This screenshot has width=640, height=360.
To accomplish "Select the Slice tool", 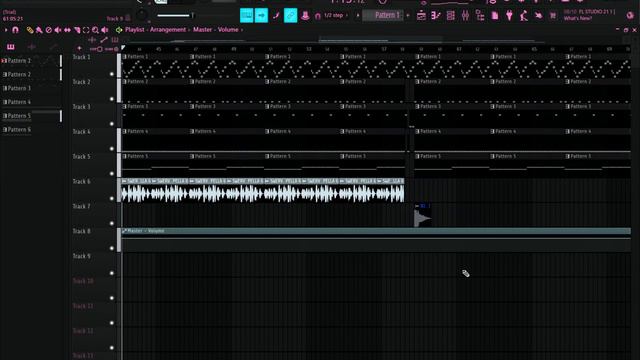I will click(x=77, y=30).
